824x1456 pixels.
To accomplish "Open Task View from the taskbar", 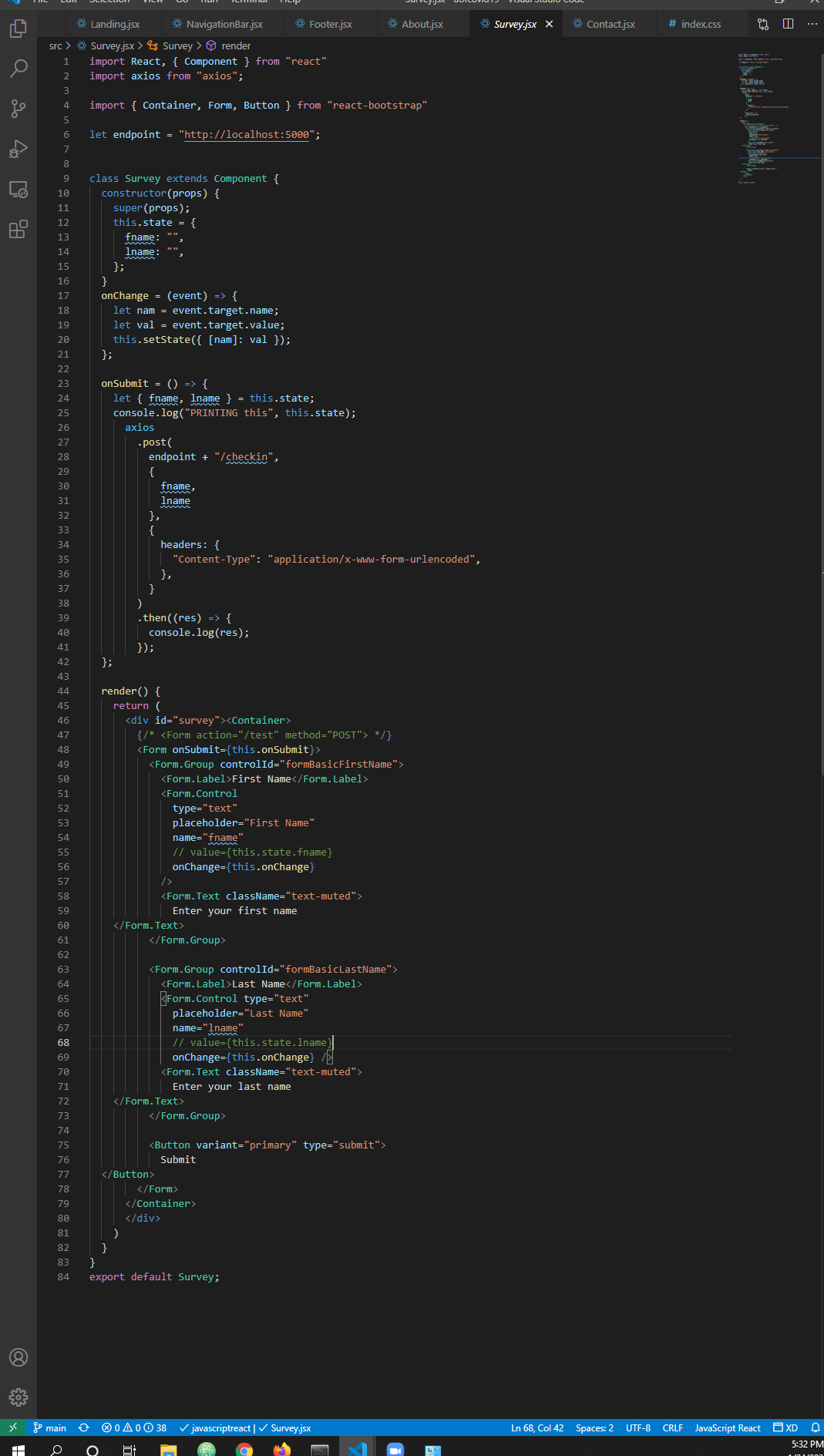I will (x=129, y=1448).
